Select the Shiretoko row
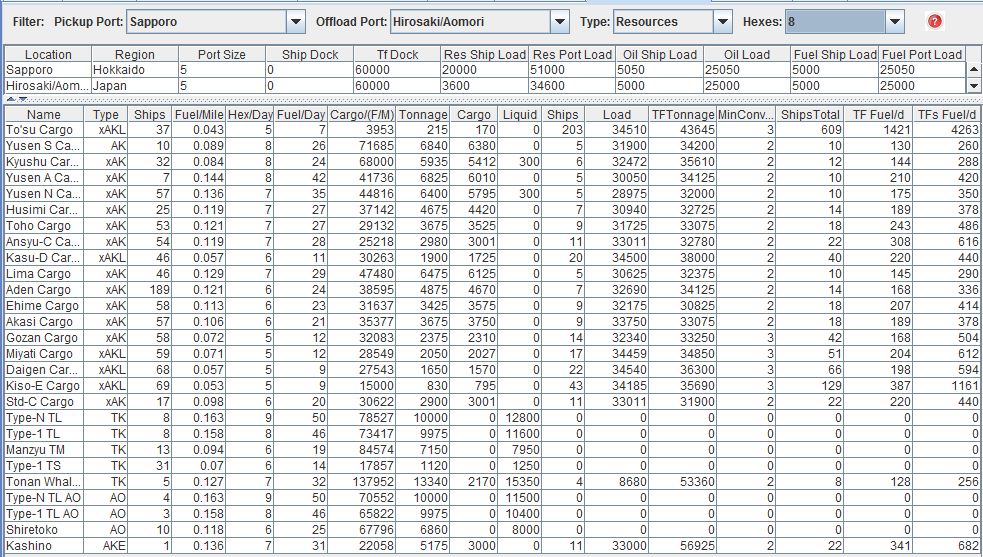983x557 pixels. click(x=493, y=529)
